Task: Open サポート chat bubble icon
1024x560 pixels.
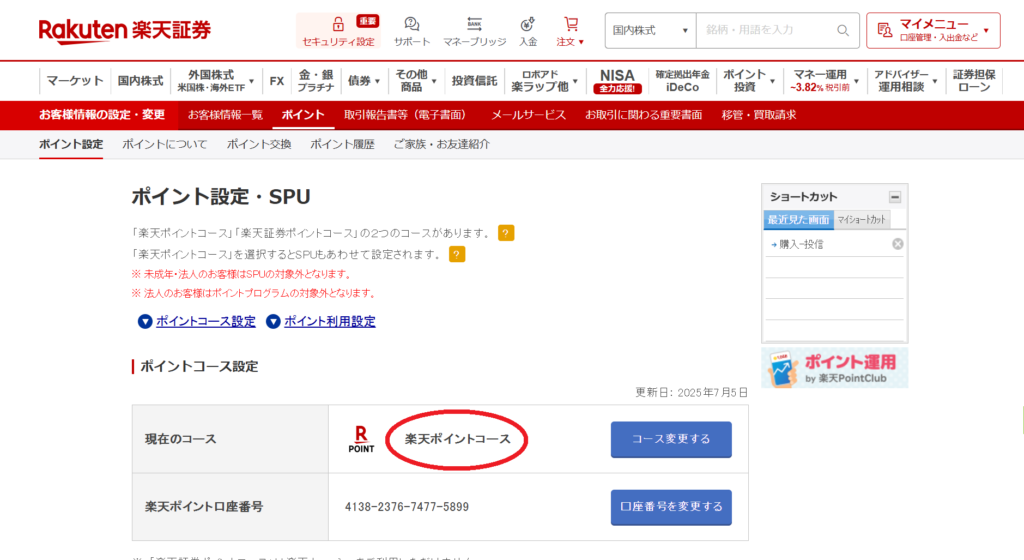Action: click(411, 24)
